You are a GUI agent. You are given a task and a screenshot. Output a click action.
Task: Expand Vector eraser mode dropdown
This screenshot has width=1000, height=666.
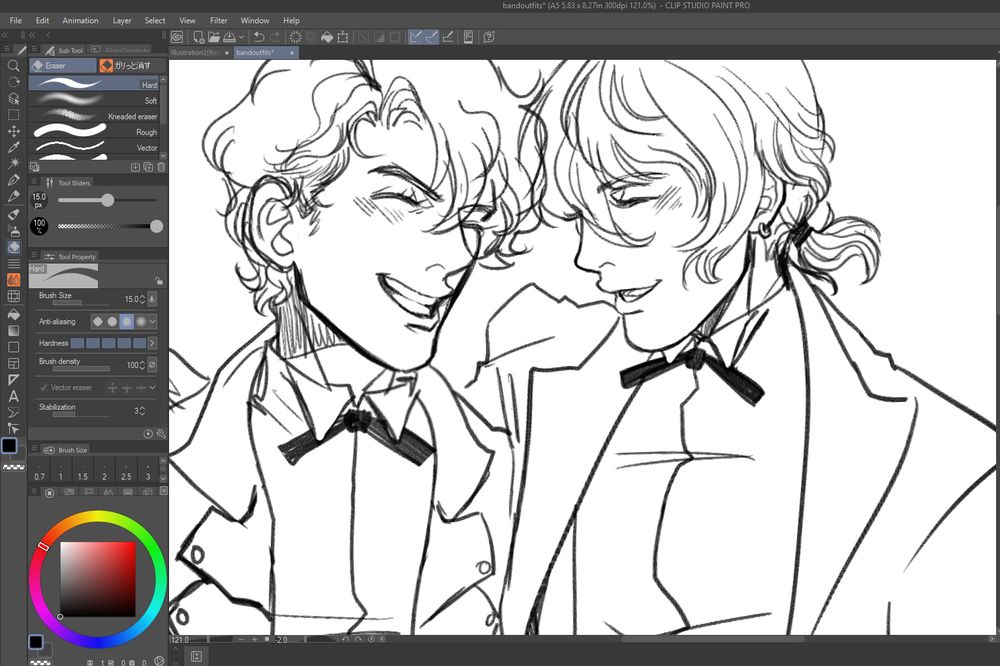point(152,387)
